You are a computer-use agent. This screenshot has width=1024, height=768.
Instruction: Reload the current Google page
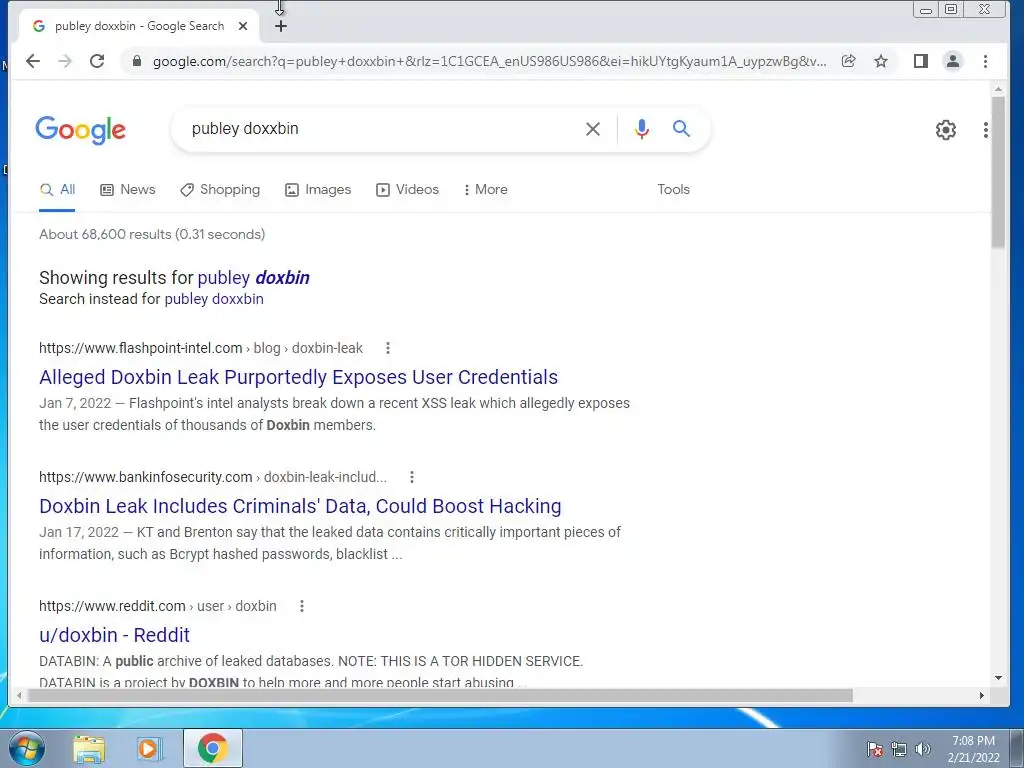(97, 61)
